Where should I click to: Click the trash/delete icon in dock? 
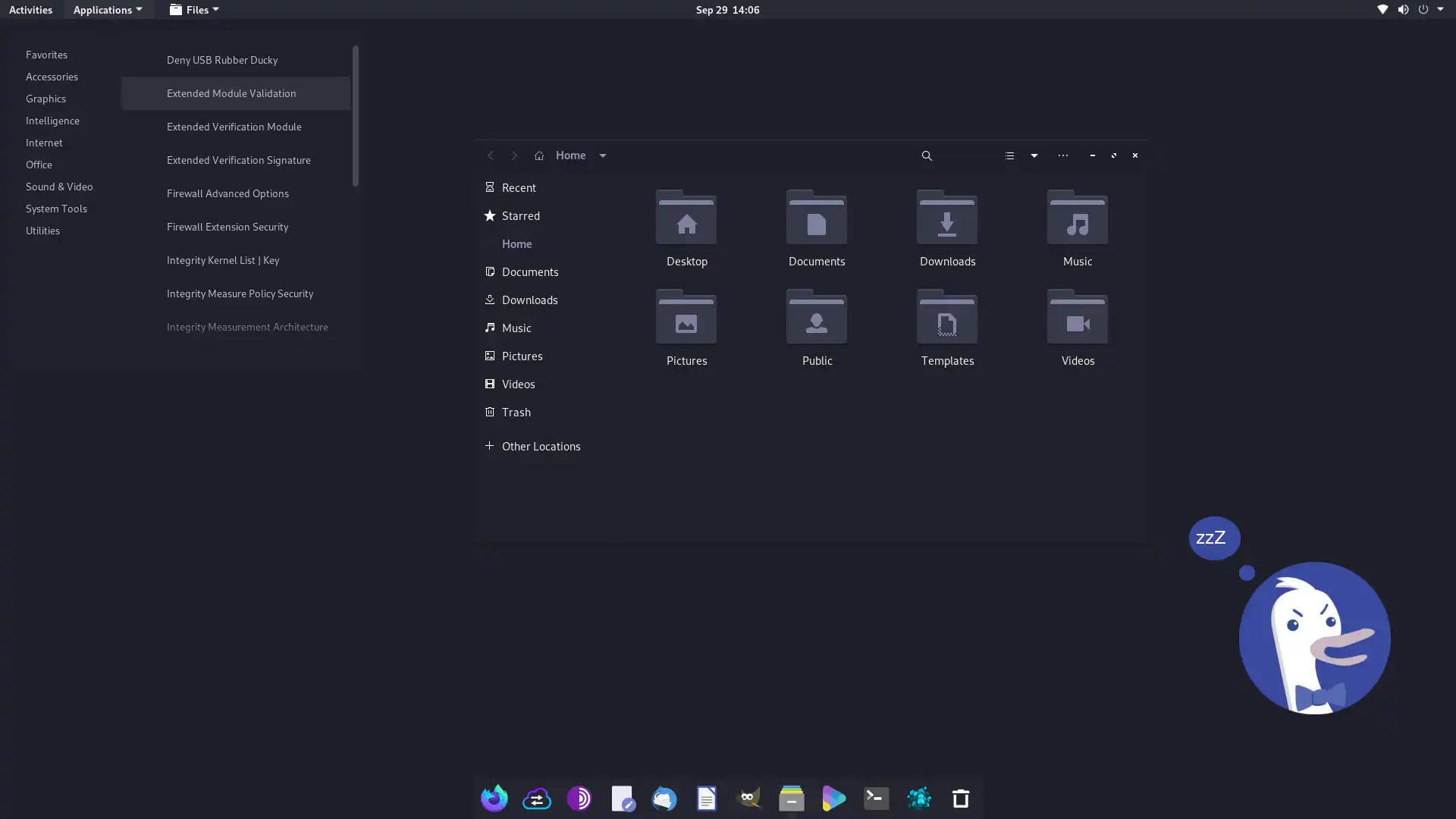coord(961,798)
